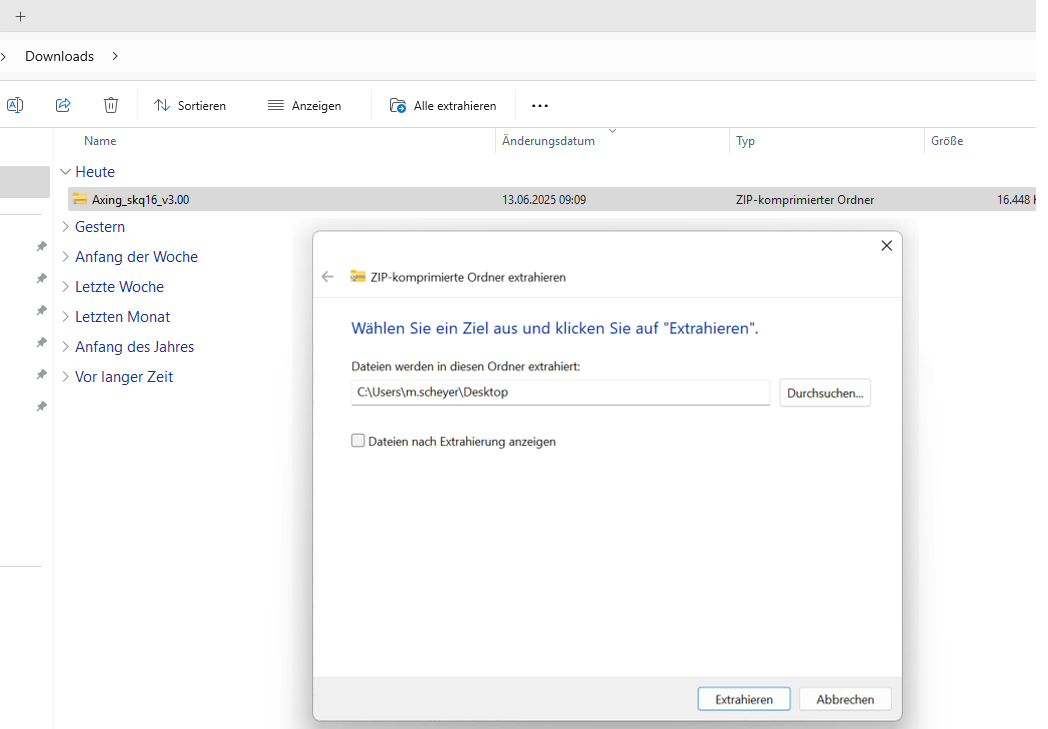
Task: Click the Share icon in toolbar
Action: coord(63,105)
